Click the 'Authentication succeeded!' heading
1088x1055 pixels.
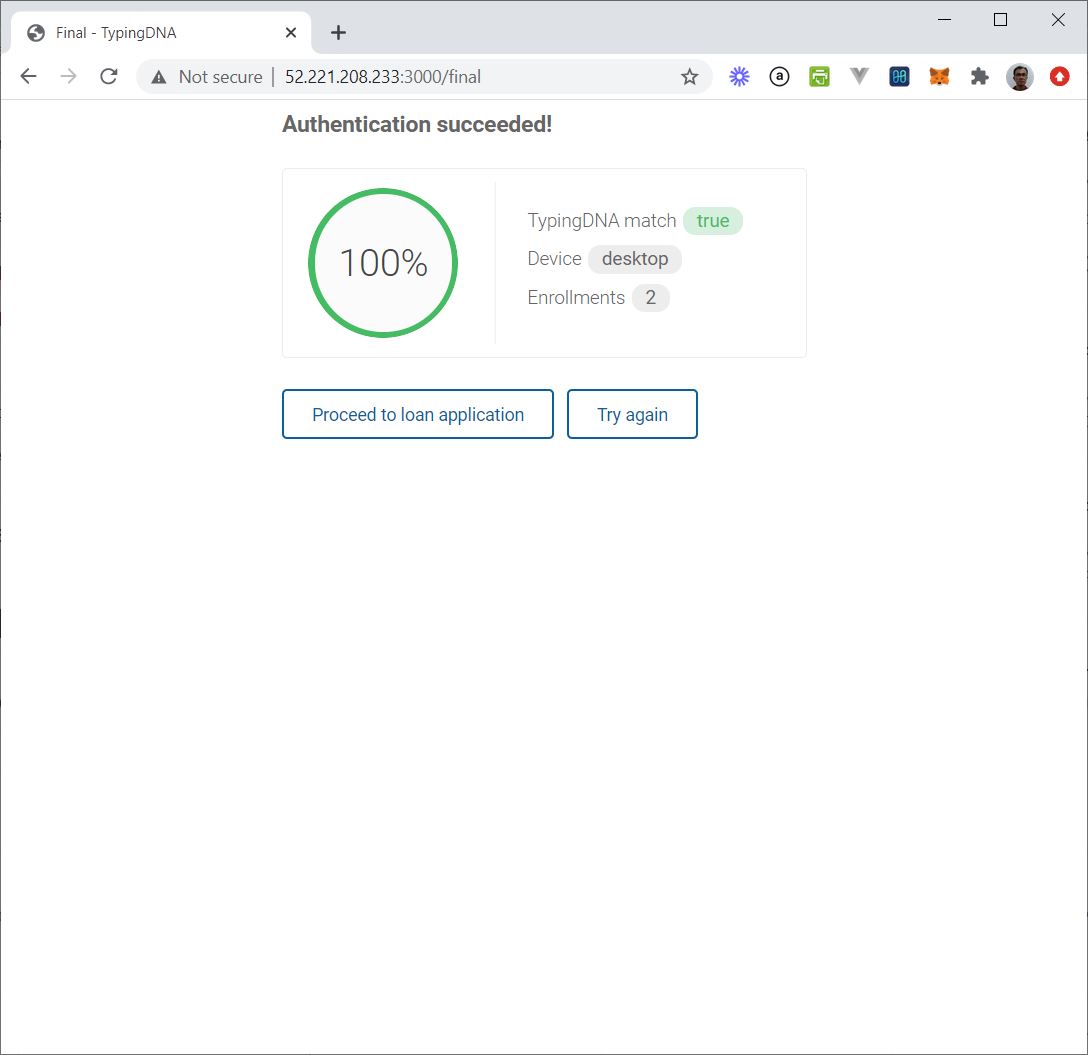(x=417, y=124)
